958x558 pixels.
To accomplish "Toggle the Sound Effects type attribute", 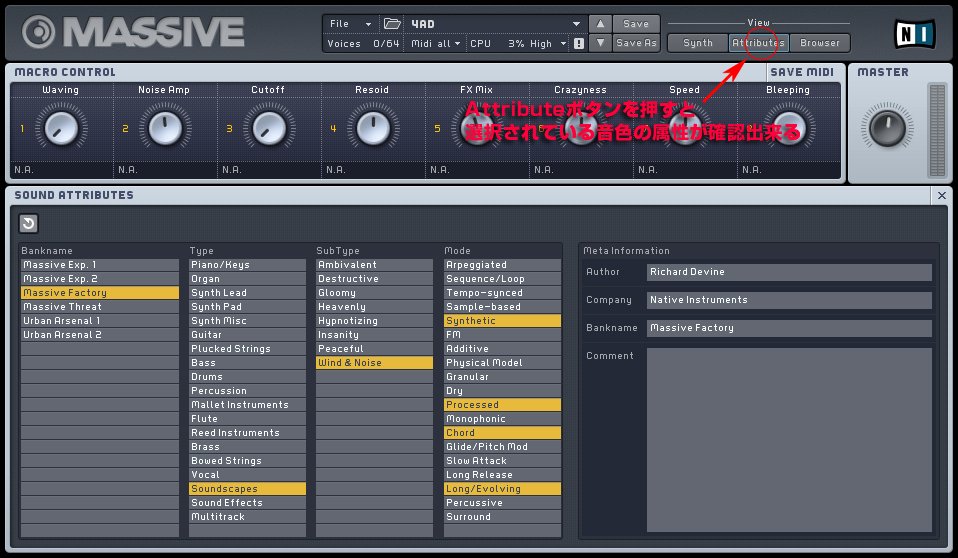I will point(247,503).
